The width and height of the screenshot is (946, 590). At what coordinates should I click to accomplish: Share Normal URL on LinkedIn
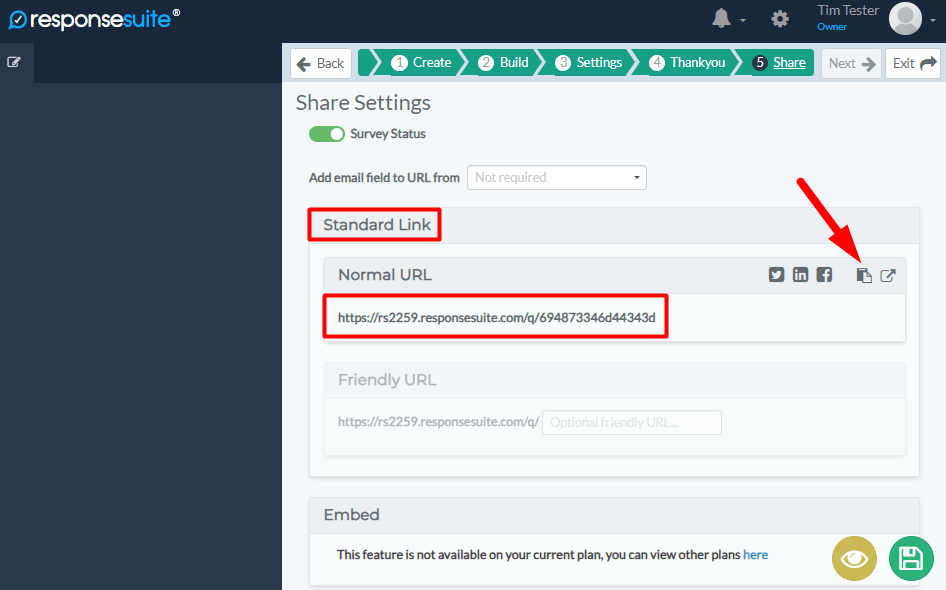point(800,275)
